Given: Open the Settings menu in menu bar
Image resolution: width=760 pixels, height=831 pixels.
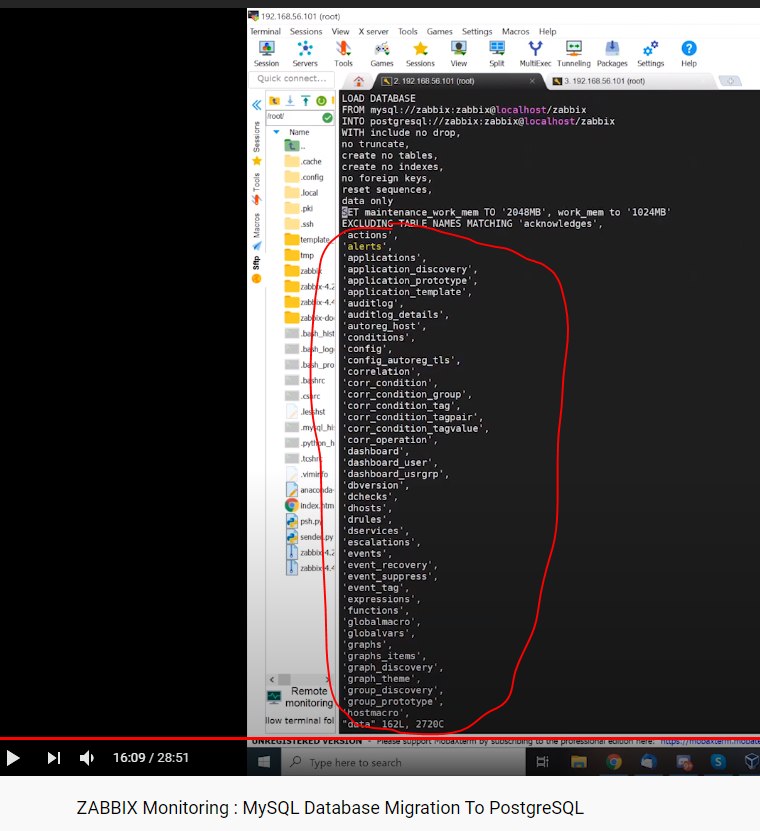Looking at the screenshot, I should tap(476, 31).
